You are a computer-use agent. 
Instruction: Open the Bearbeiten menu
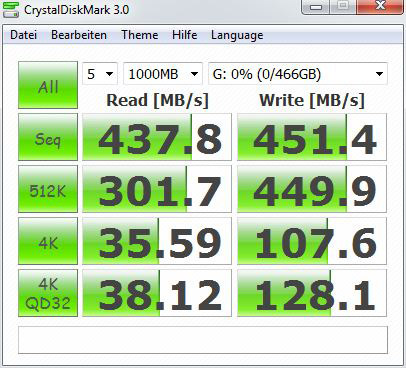coord(79,35)
